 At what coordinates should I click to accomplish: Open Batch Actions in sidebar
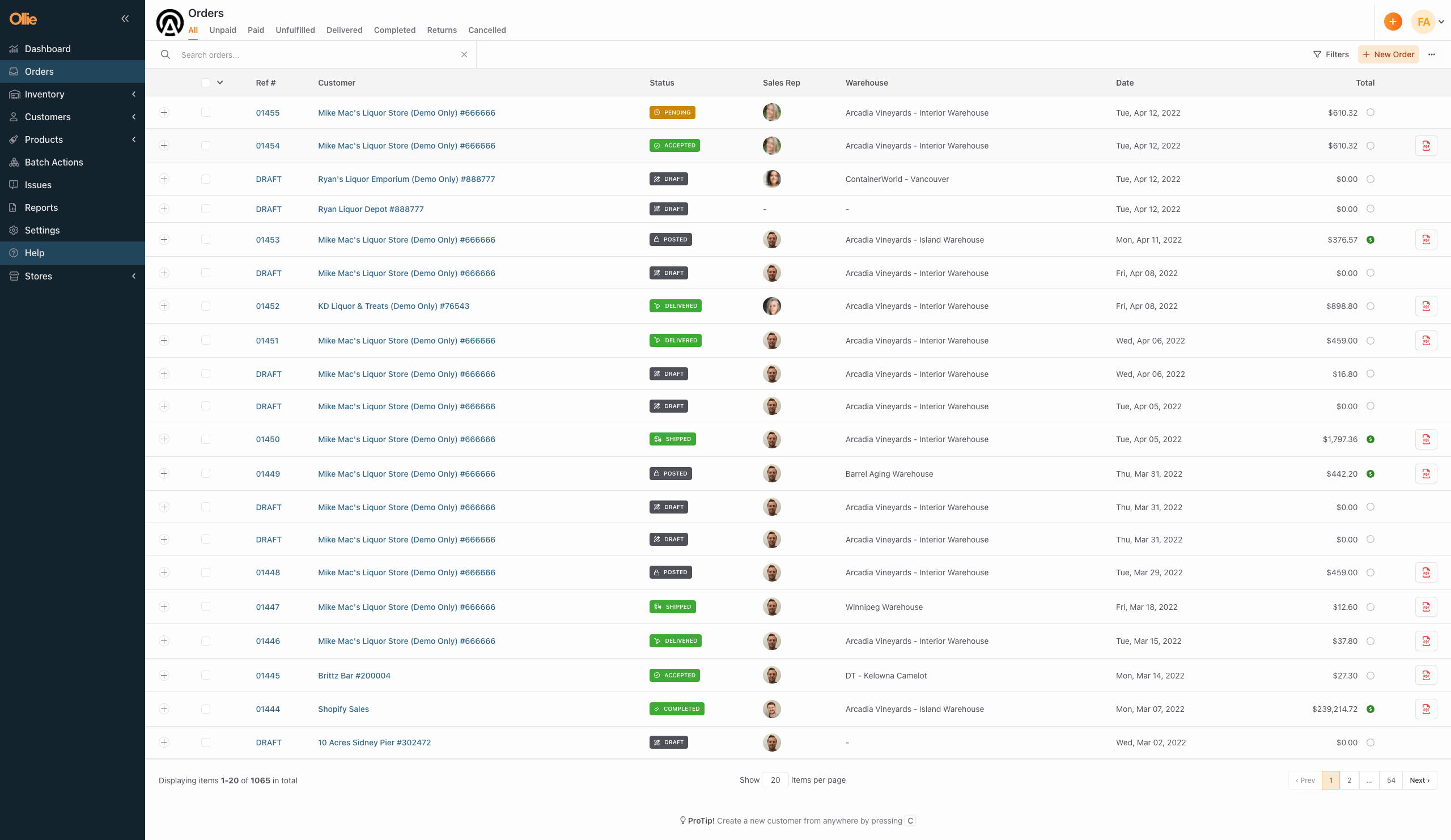pos(53,162)
